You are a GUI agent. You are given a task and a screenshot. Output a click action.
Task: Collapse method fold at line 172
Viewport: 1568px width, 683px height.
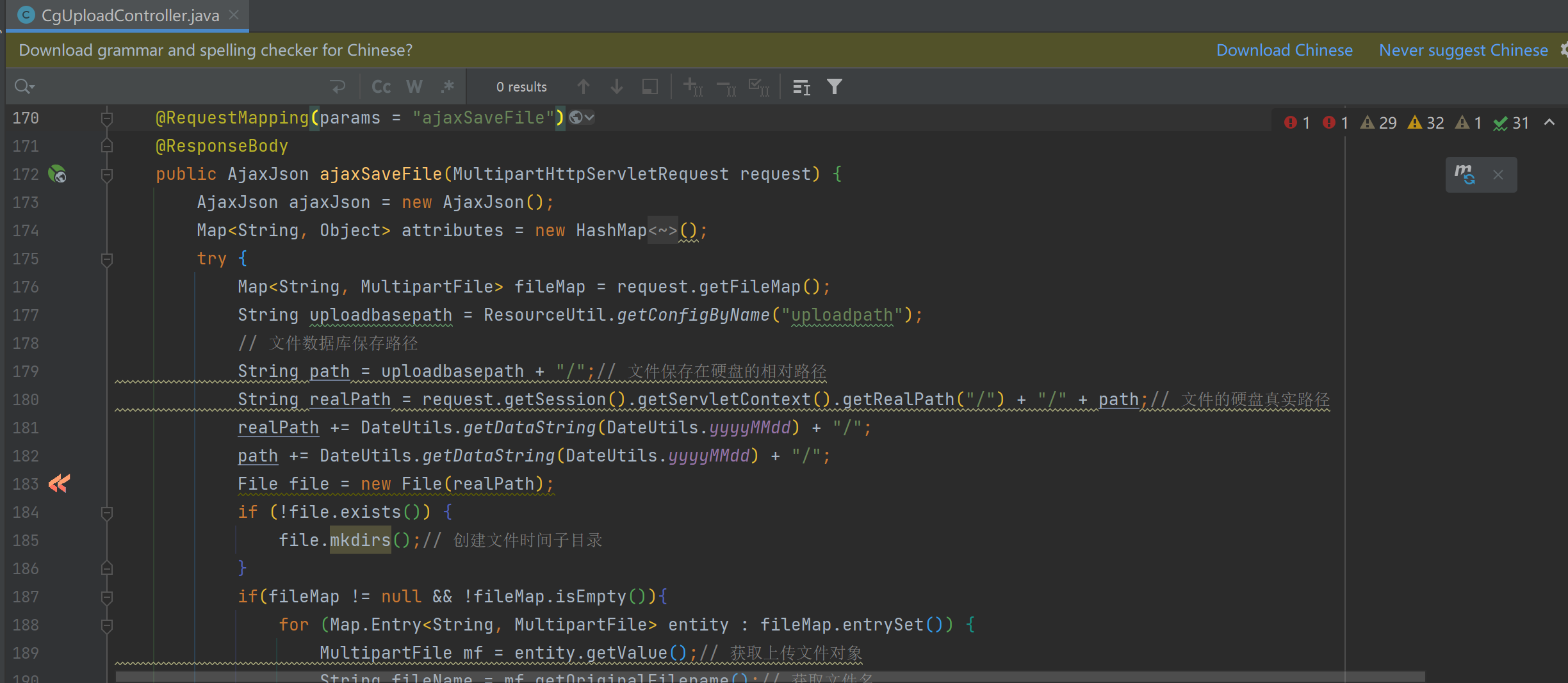(x=107, y=175)
